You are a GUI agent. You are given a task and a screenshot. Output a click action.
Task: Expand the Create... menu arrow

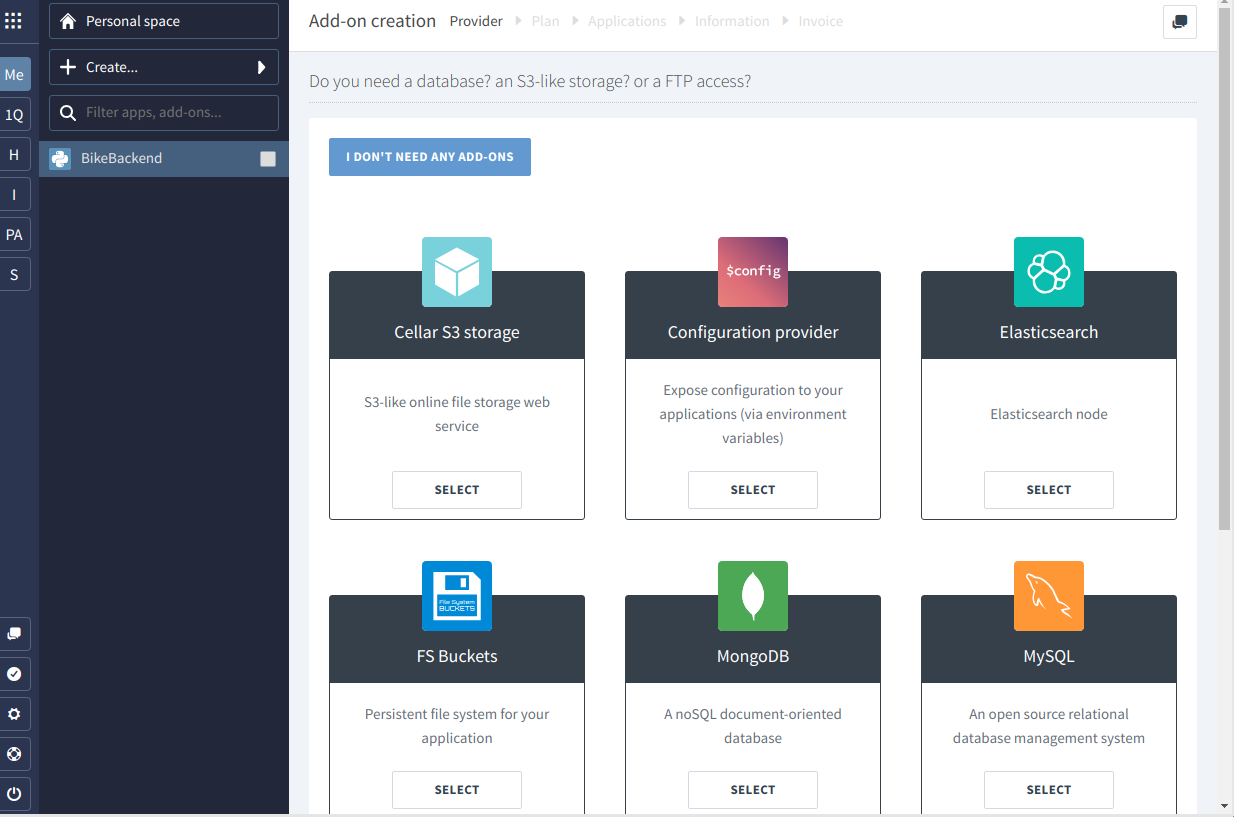coord(262,67)
